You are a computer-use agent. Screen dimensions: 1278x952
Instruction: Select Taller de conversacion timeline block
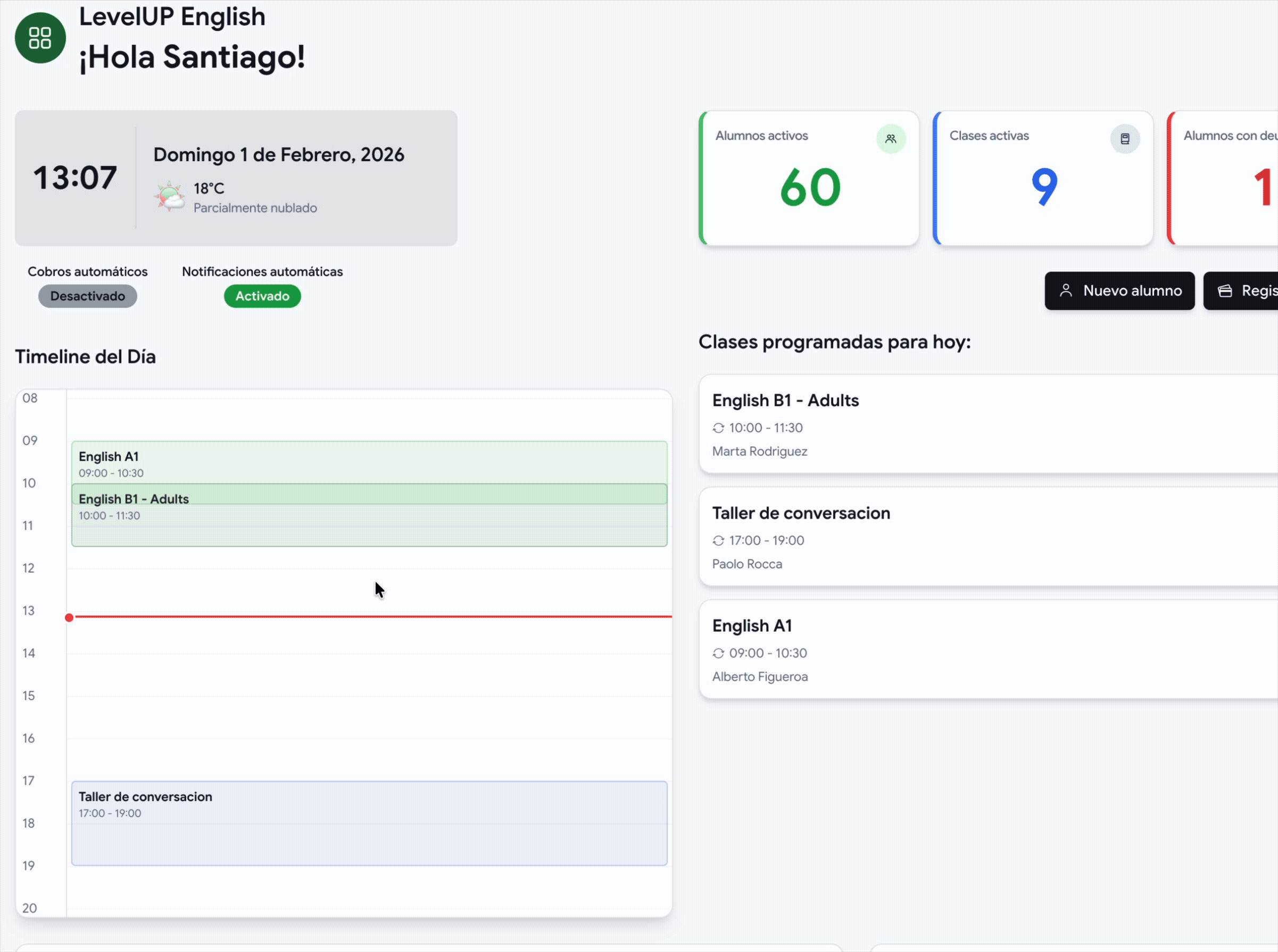tap(369, 823)
